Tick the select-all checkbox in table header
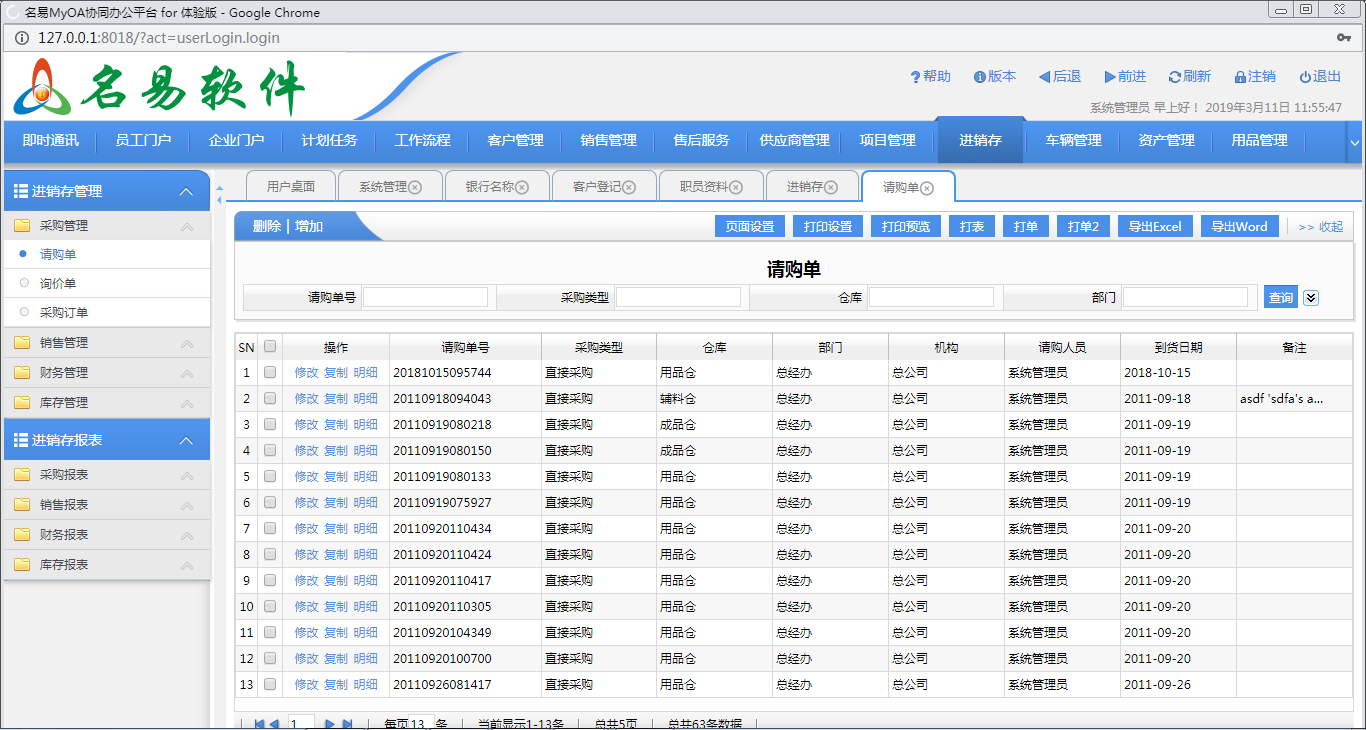Viewport: 1366px width, 730px height. point(270,347)
